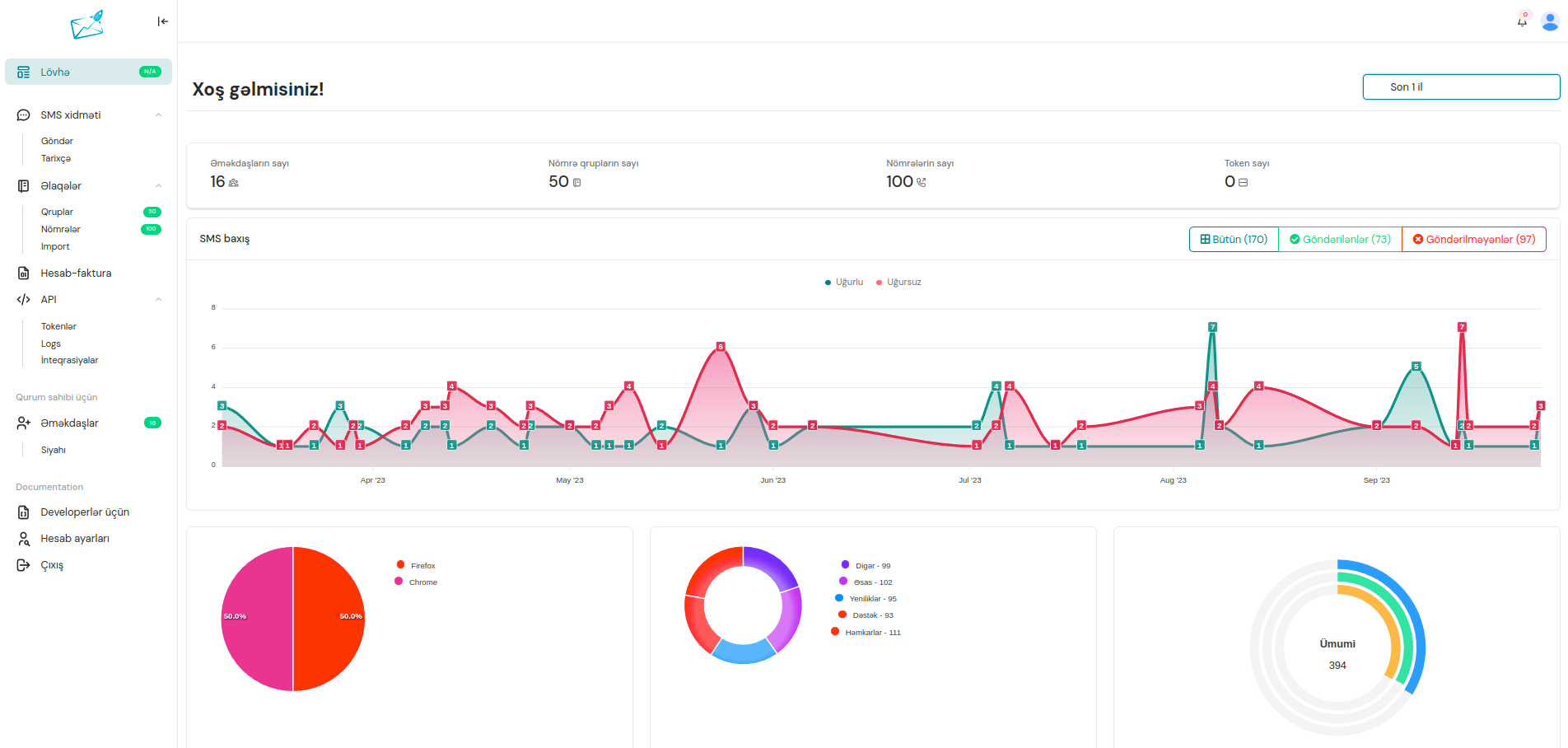
Task: Open the notifications bell icon
Action: tap(1522, 21)
